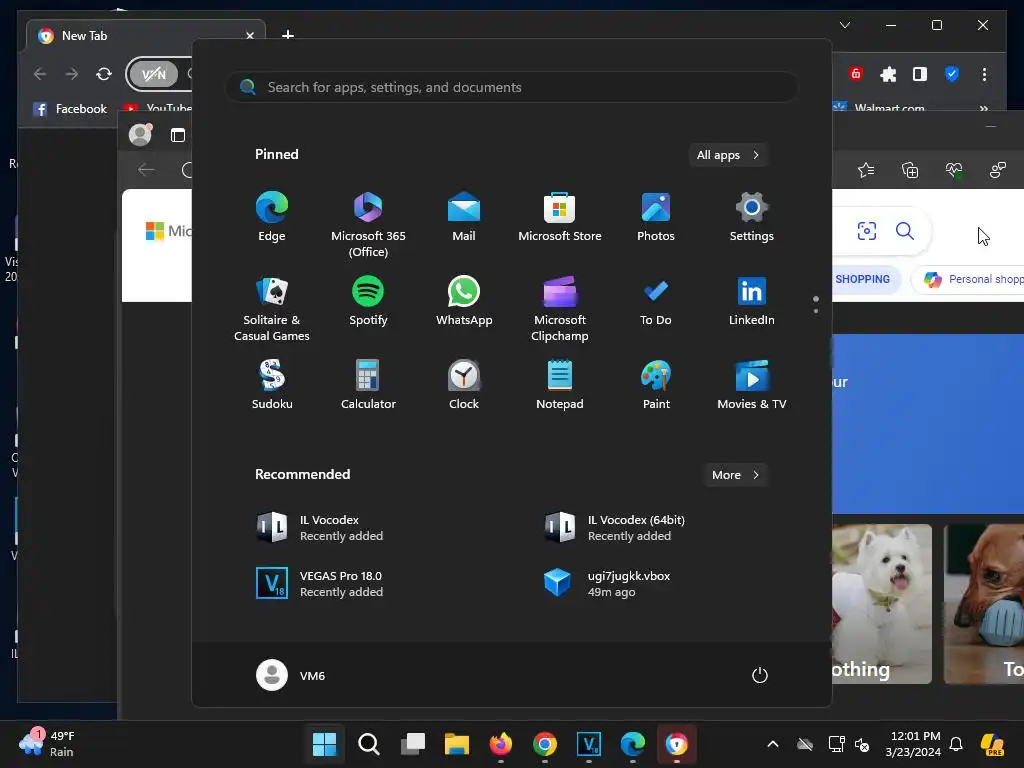Expand All apps list

pyautogui.click(x=728, y=155)
